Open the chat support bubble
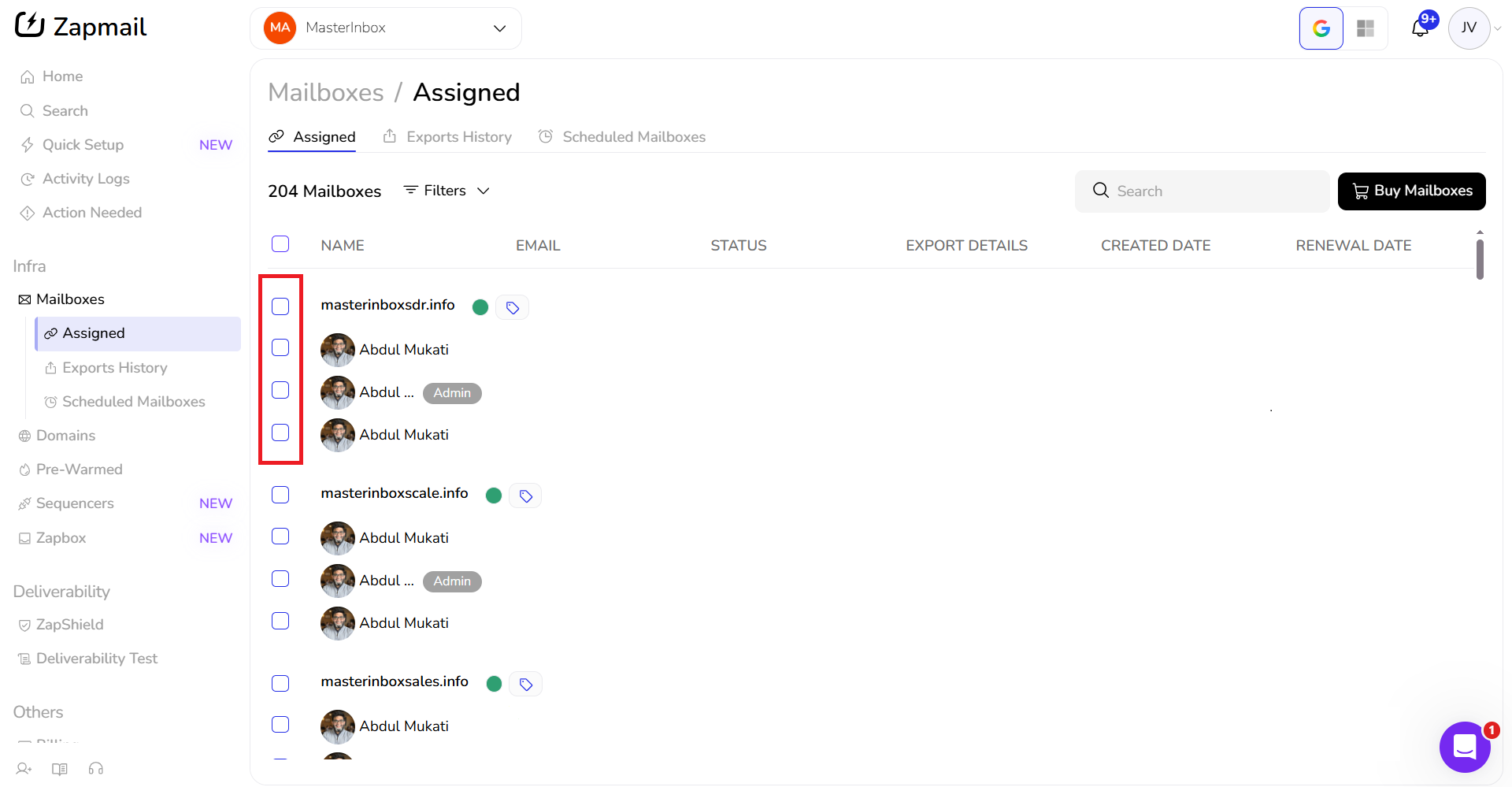This screenshot has width=1512, height=787. click(x=1464, y=746)
